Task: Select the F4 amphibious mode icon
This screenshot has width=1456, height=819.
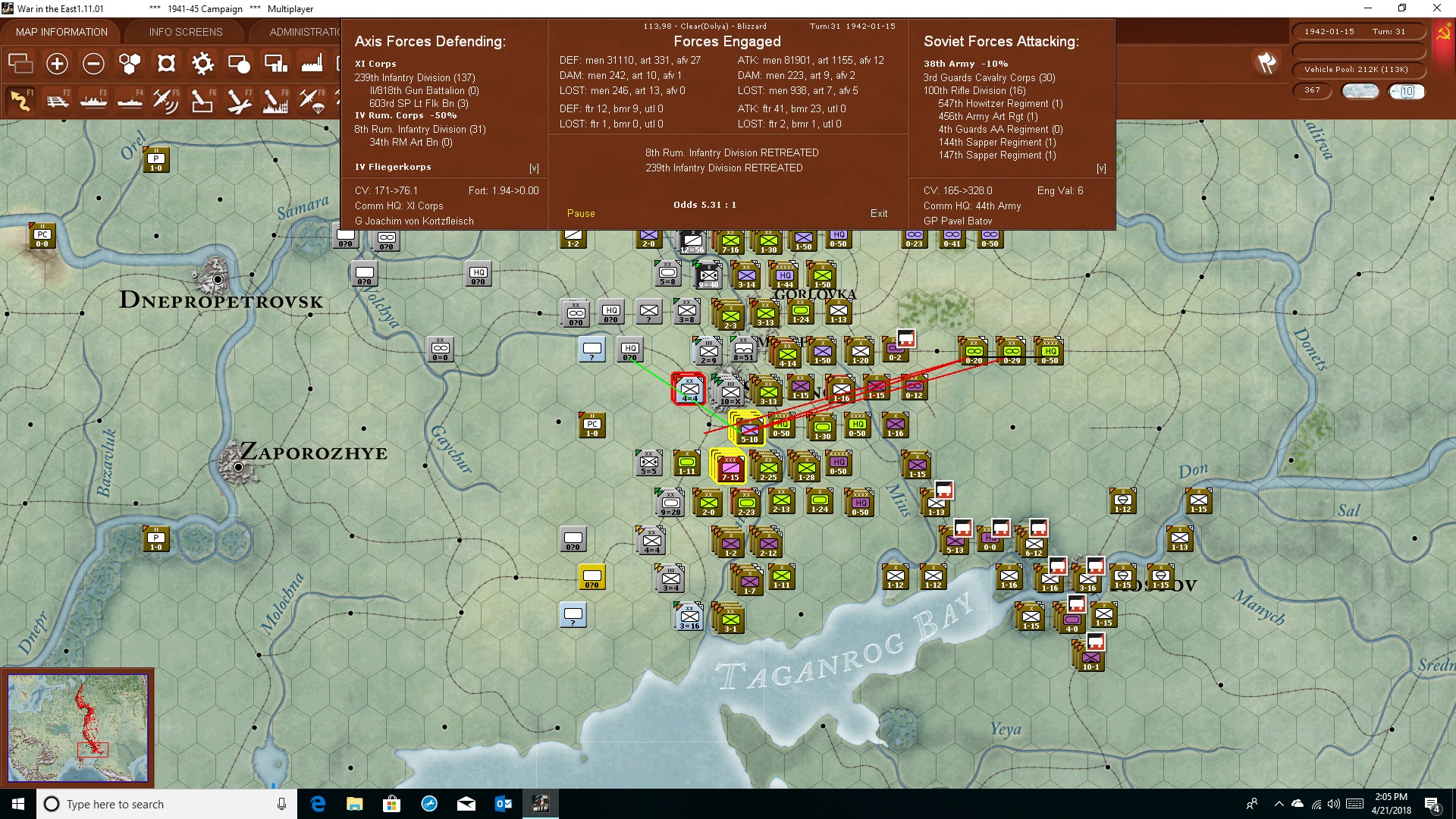Action: coord(130,100)
